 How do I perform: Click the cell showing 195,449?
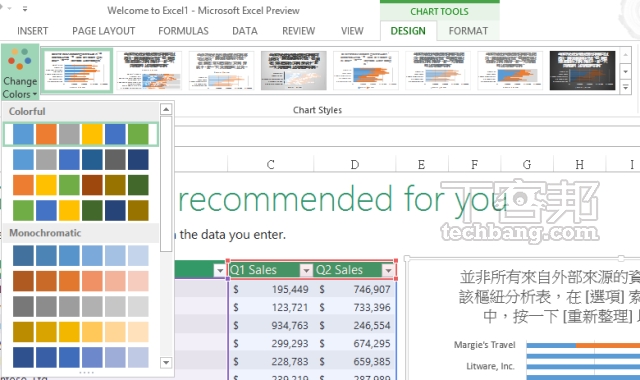(271, 289)
